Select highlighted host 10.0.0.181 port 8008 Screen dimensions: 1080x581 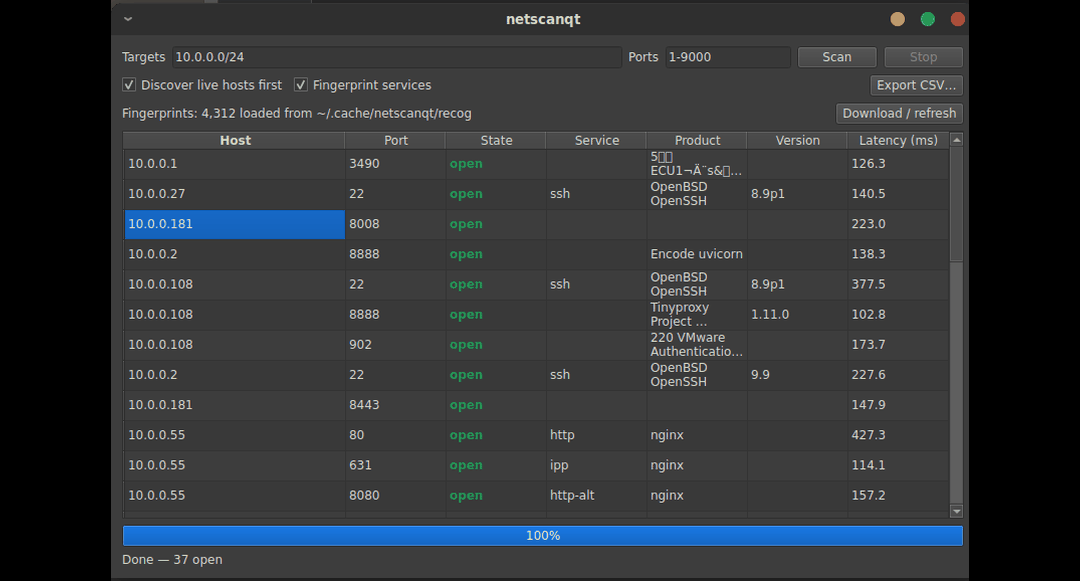234,224
